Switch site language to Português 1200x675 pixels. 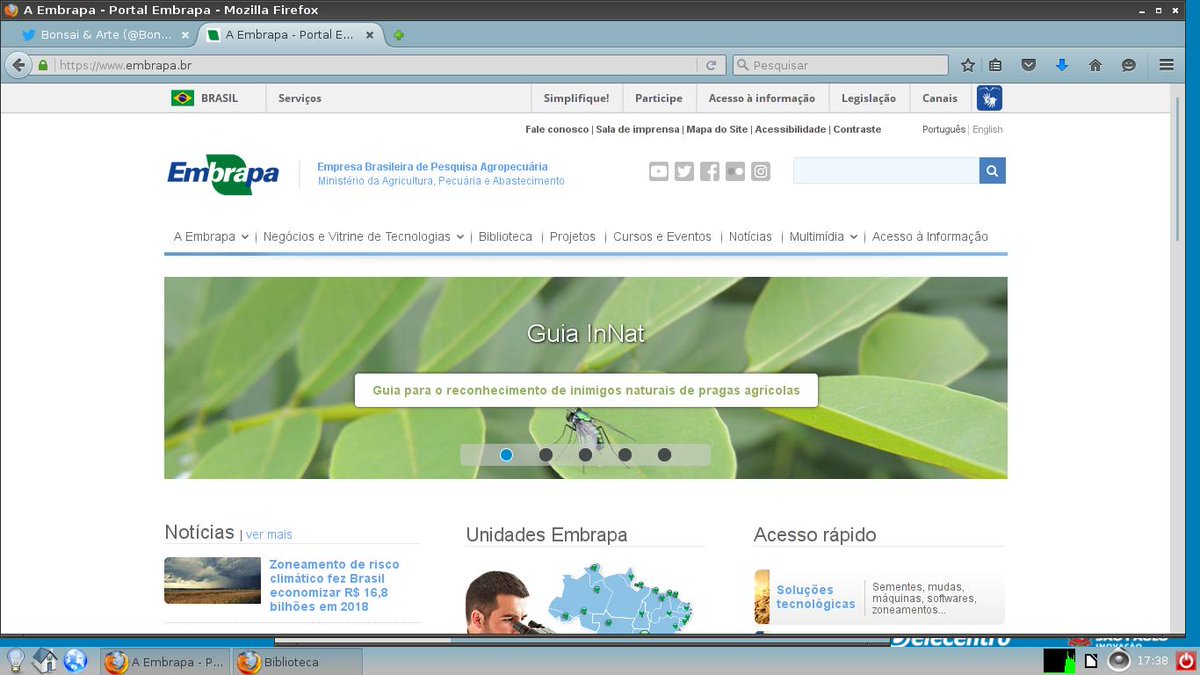point(944,129)
